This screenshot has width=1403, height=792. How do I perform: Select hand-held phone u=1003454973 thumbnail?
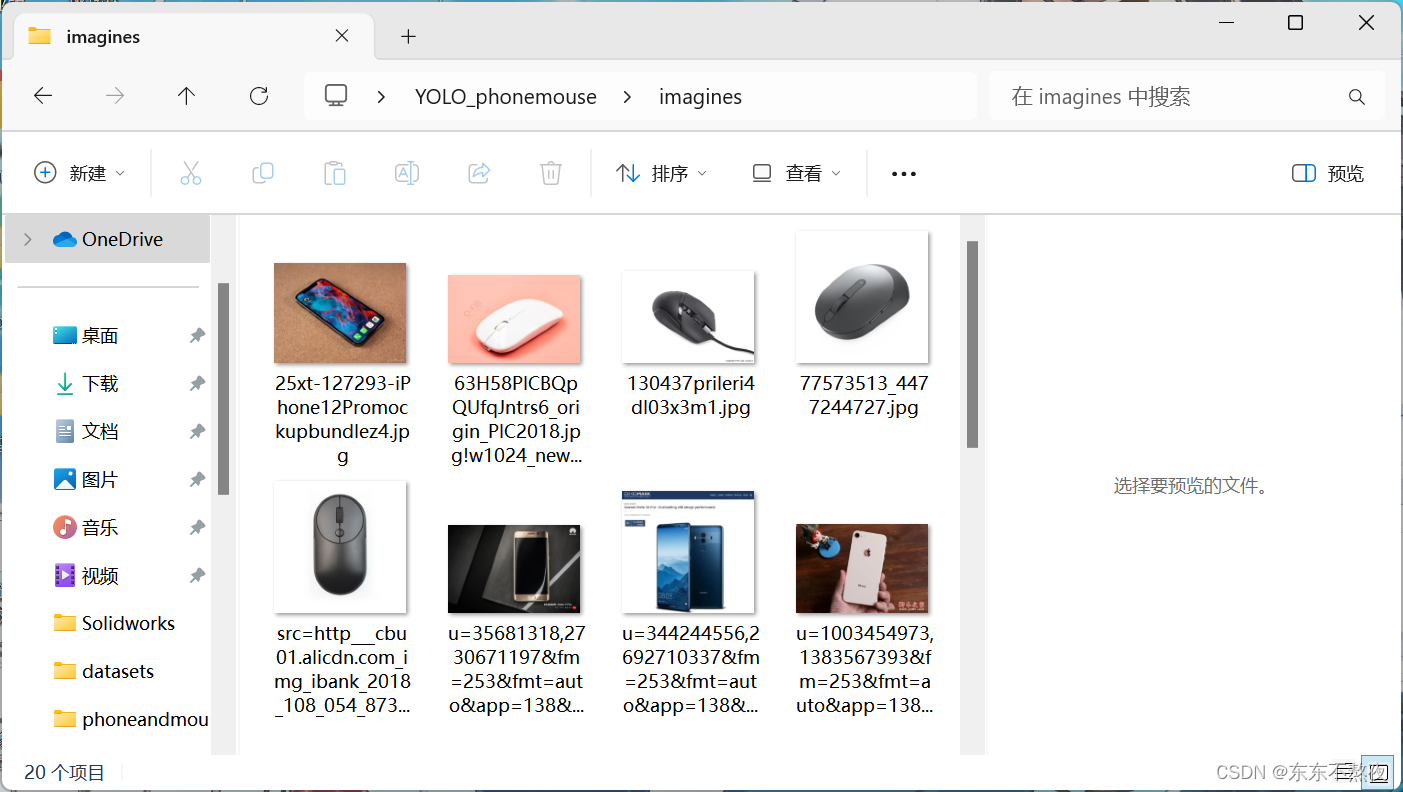[x=862, y=569]
